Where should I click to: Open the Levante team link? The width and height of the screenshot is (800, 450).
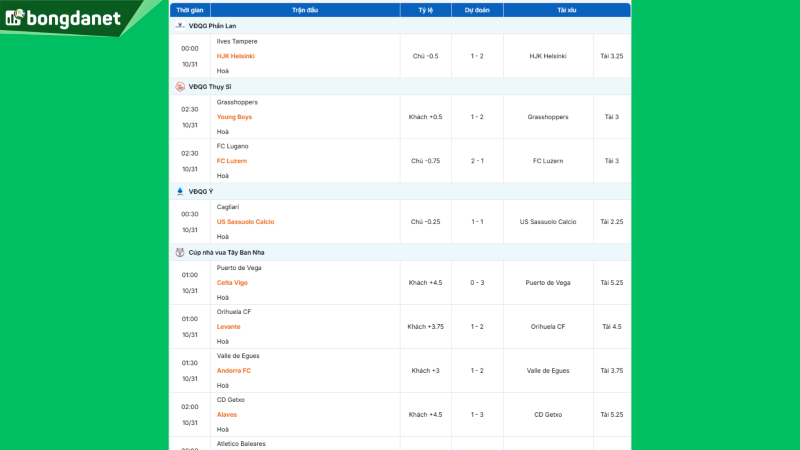point(229,327)
